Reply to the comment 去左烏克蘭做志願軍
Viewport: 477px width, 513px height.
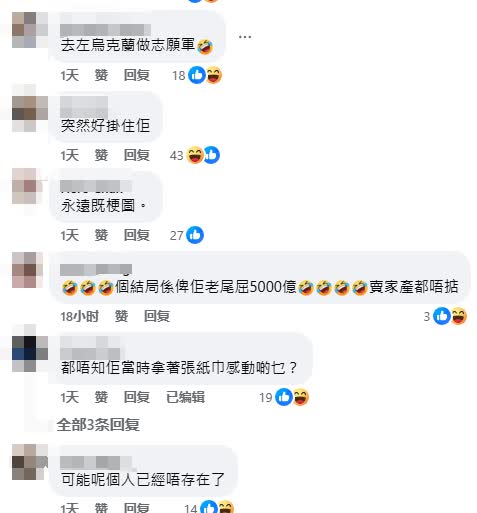click(x=137, y=75)
